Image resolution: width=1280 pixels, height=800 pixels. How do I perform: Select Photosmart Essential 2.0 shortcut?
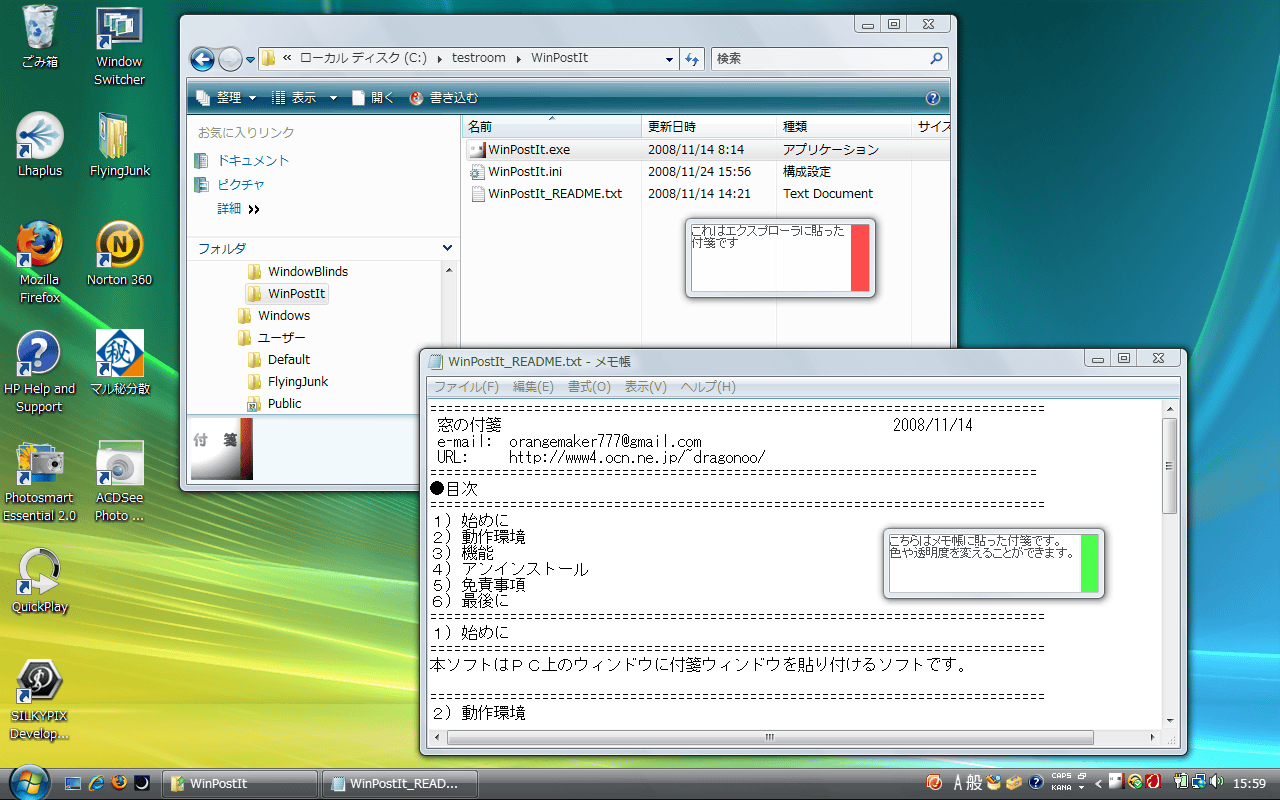(x=40, y=481)
